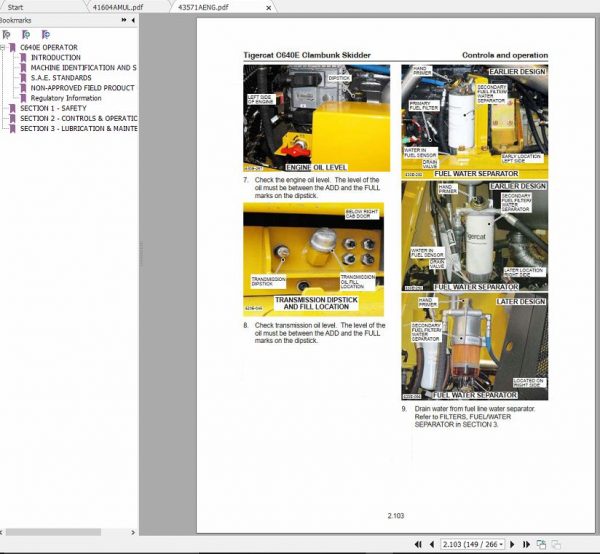This screenshot has width=600, height=554.
Task: Click bookmarks horizontal scrollbar thumb
Action: click(53, 532)
